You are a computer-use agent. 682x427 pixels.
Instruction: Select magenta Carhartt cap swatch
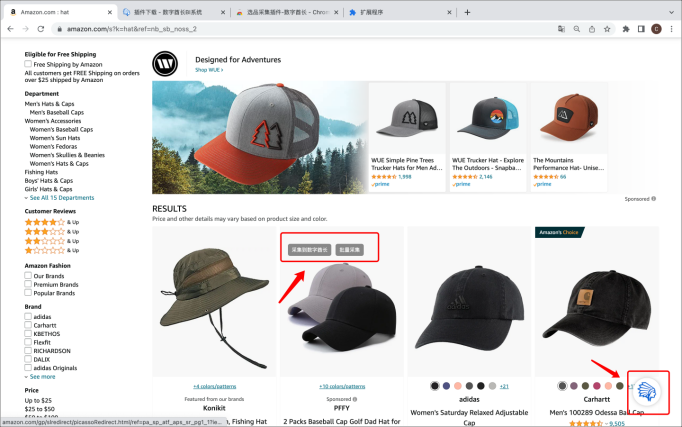coord(597,386)
